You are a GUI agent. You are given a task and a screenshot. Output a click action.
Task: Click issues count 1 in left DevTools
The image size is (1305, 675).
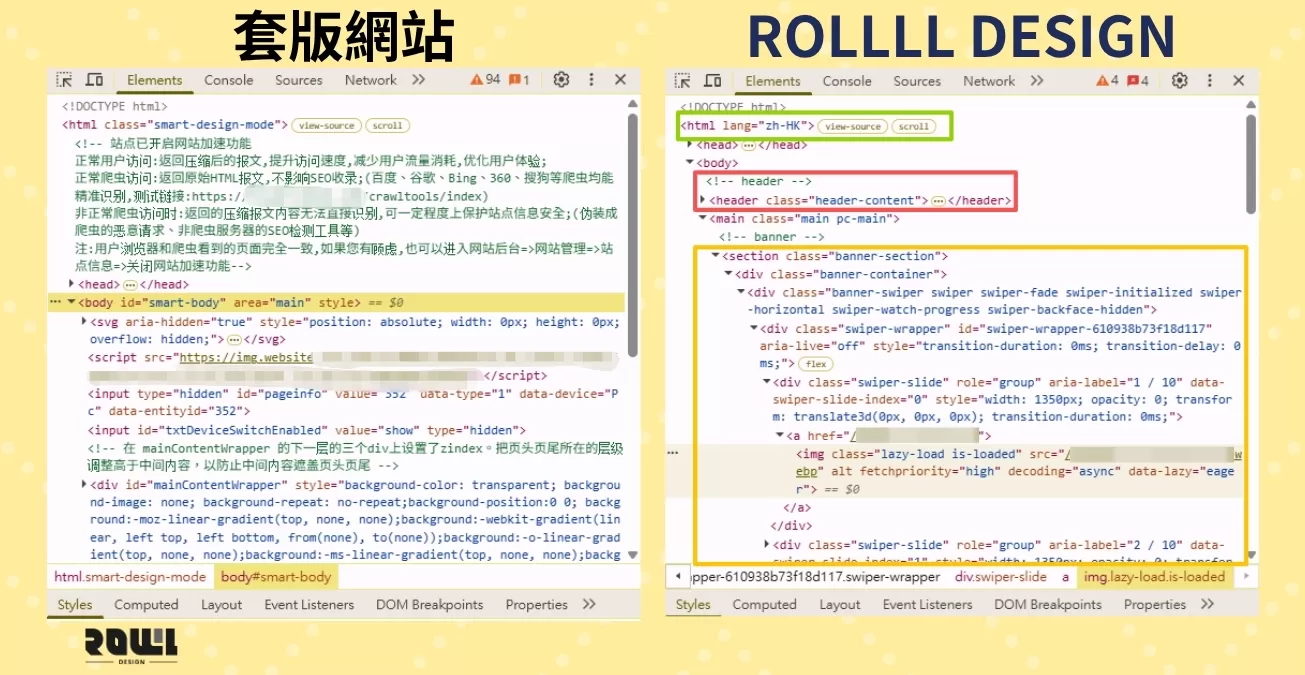coord(519,80)
